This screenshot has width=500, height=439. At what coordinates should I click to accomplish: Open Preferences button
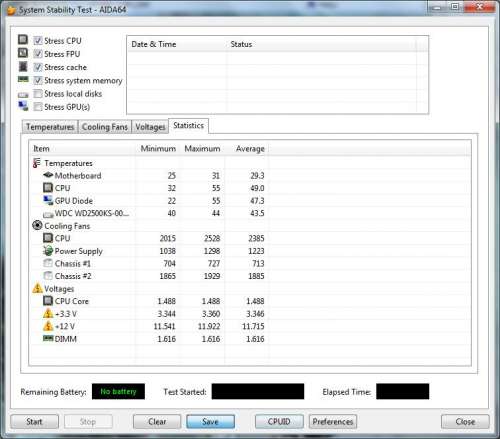pyautogui.click(x=333, y=422)
